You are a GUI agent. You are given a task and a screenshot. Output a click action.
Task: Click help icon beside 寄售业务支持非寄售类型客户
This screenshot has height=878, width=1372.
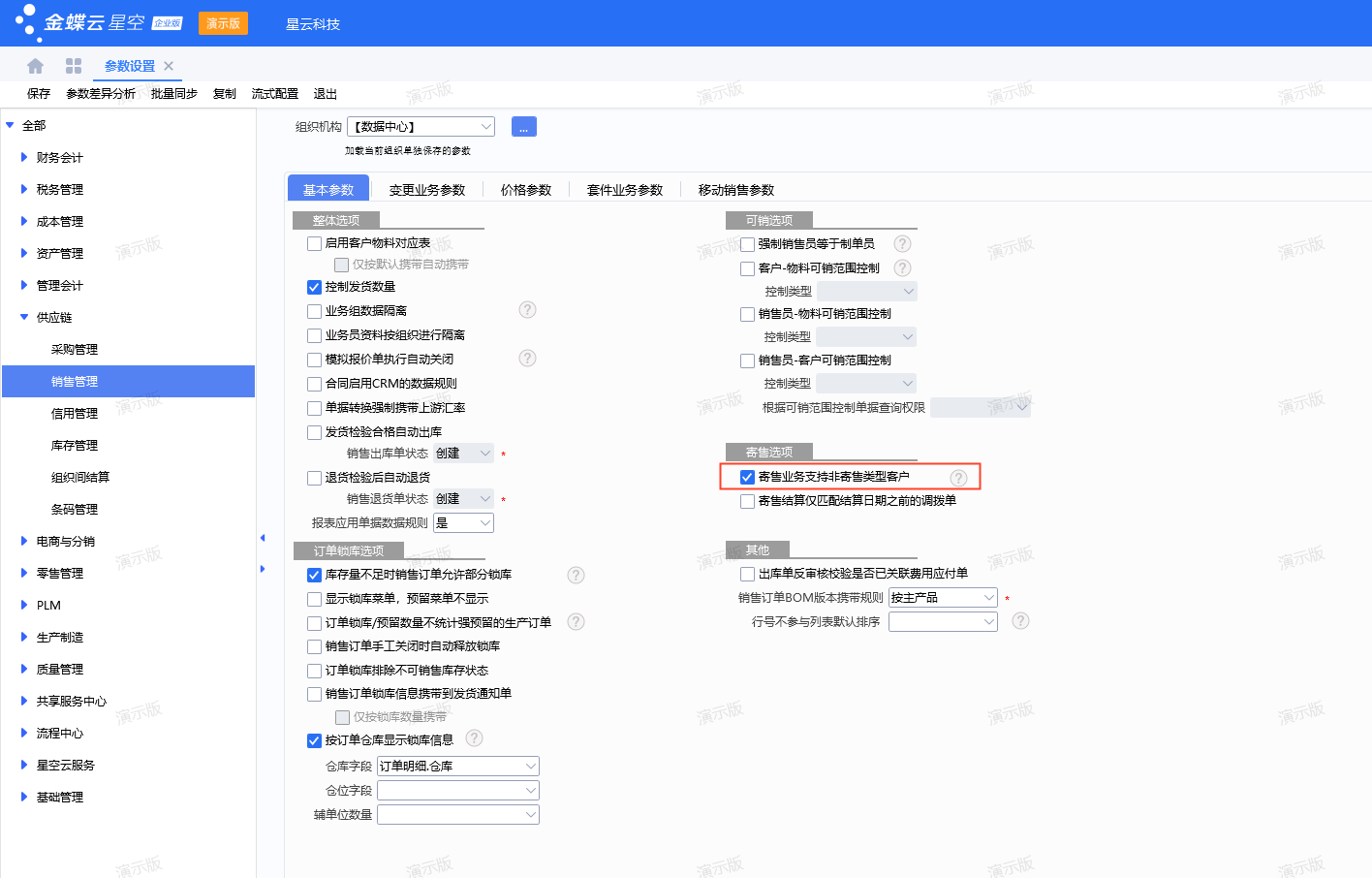click(x=958, y=478)
